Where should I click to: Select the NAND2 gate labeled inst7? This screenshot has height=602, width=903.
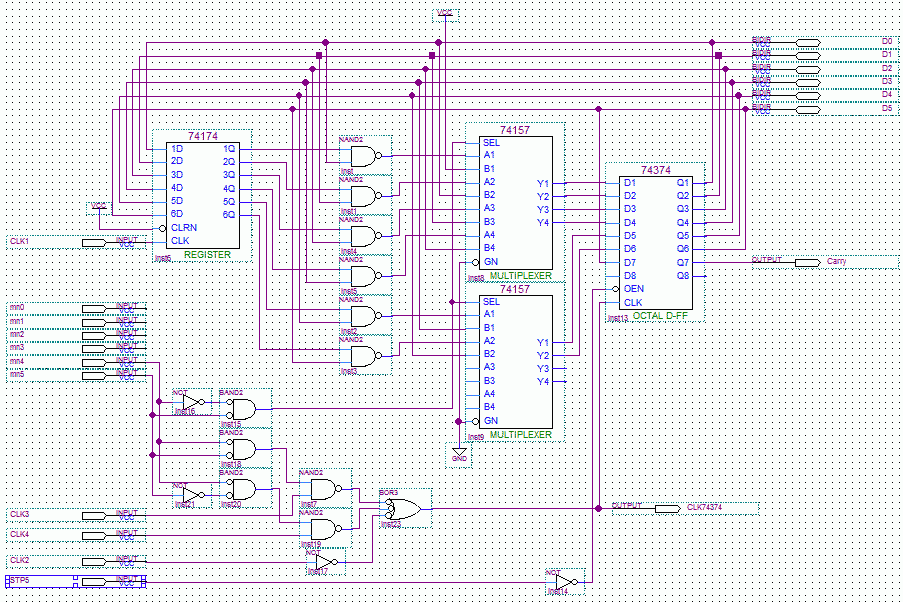326,490
